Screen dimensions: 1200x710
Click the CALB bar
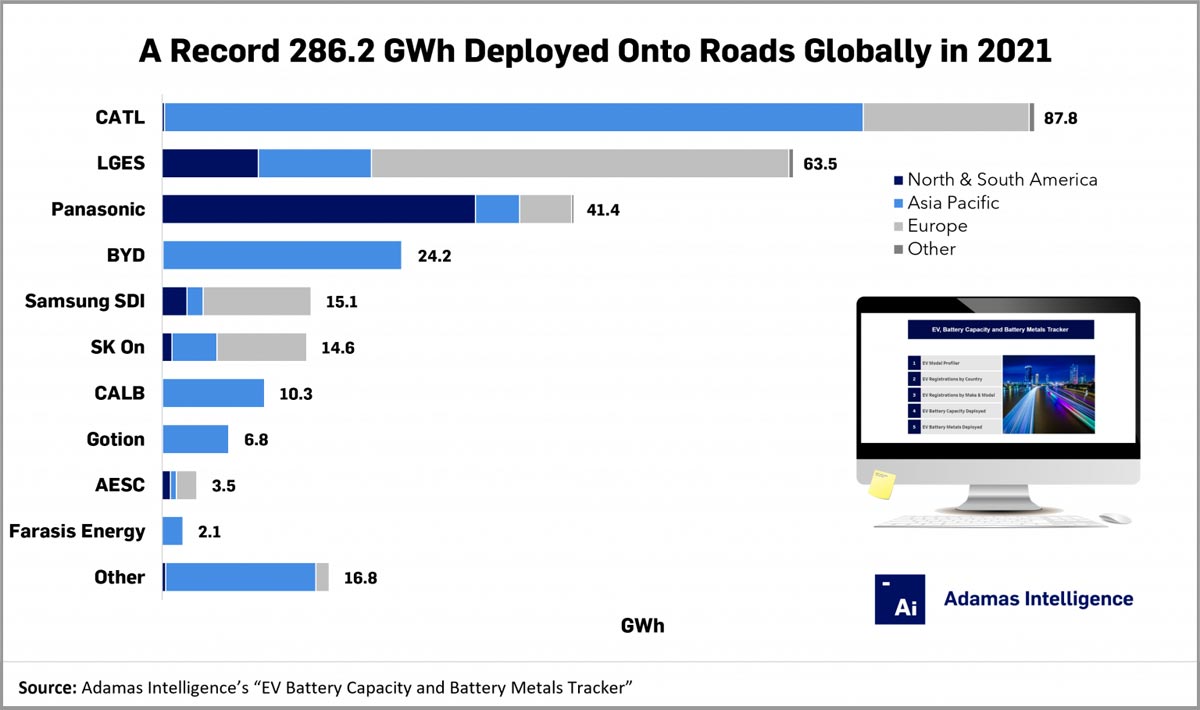click(213, 393)
